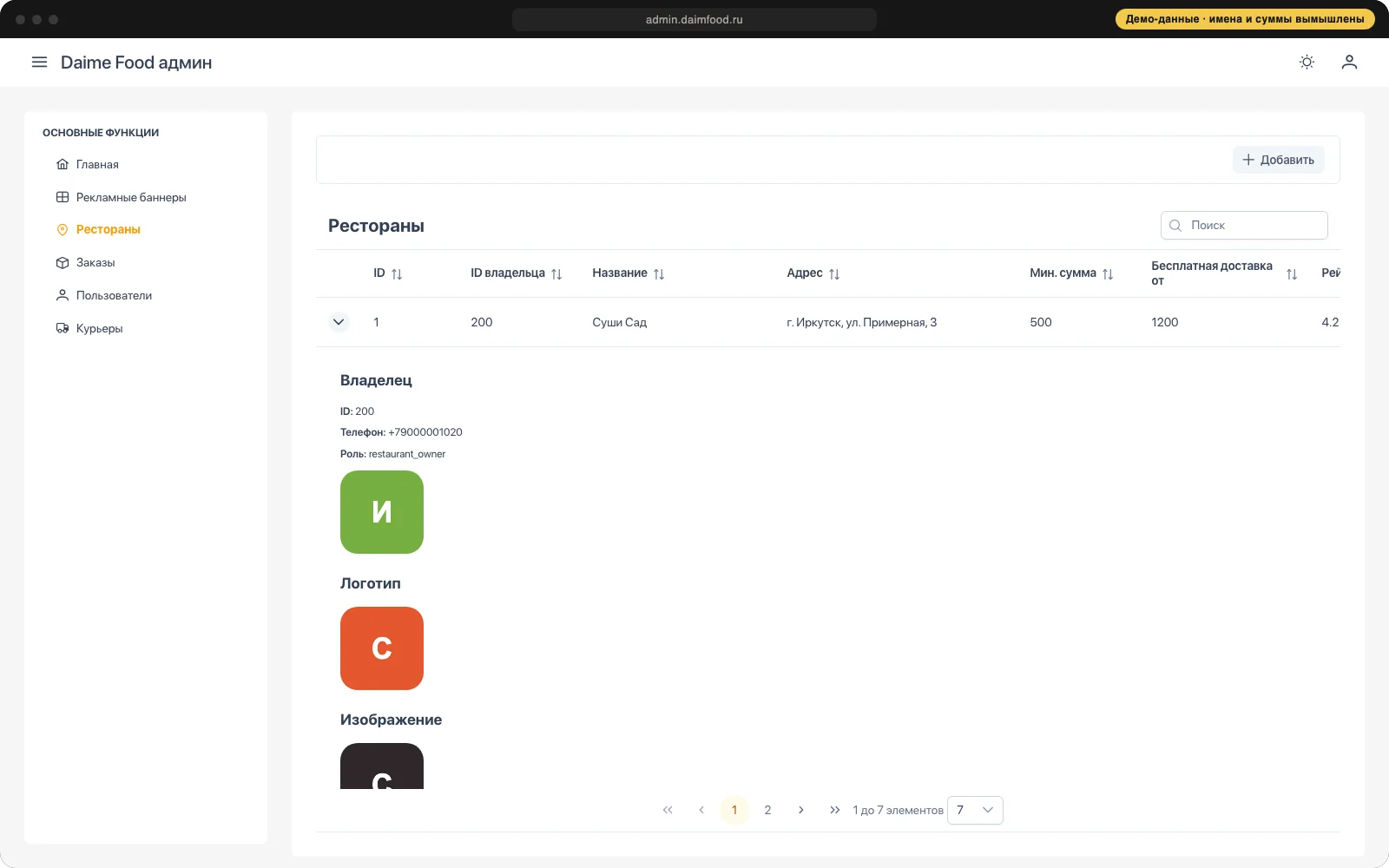Click the orange logo thumbnail С
Image resolution: width=1389 pixels, height=868 pixels.
pyautogui.click(x=382, y=648)
